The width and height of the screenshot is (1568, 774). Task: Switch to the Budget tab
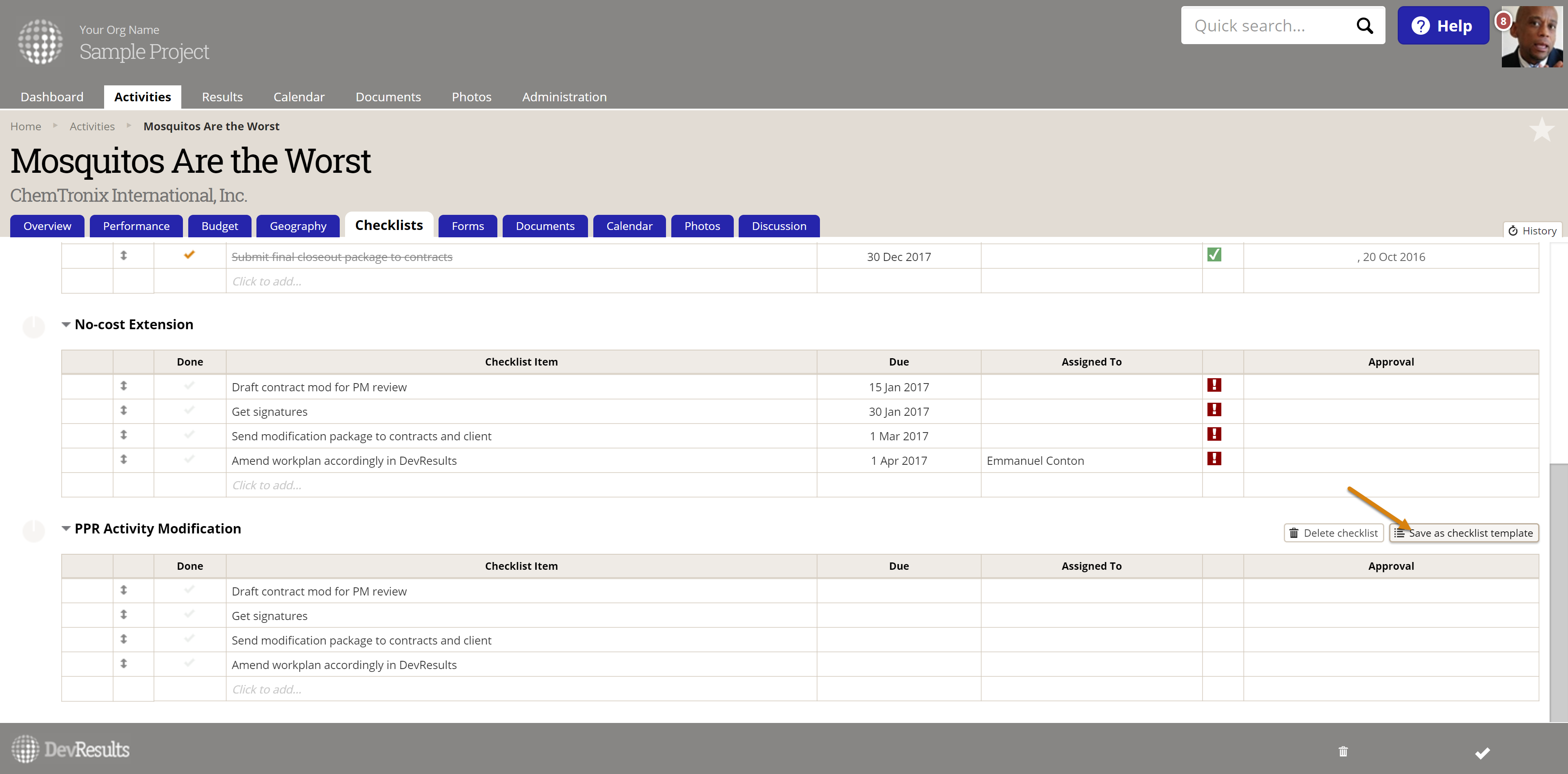(x=219, y=226)
